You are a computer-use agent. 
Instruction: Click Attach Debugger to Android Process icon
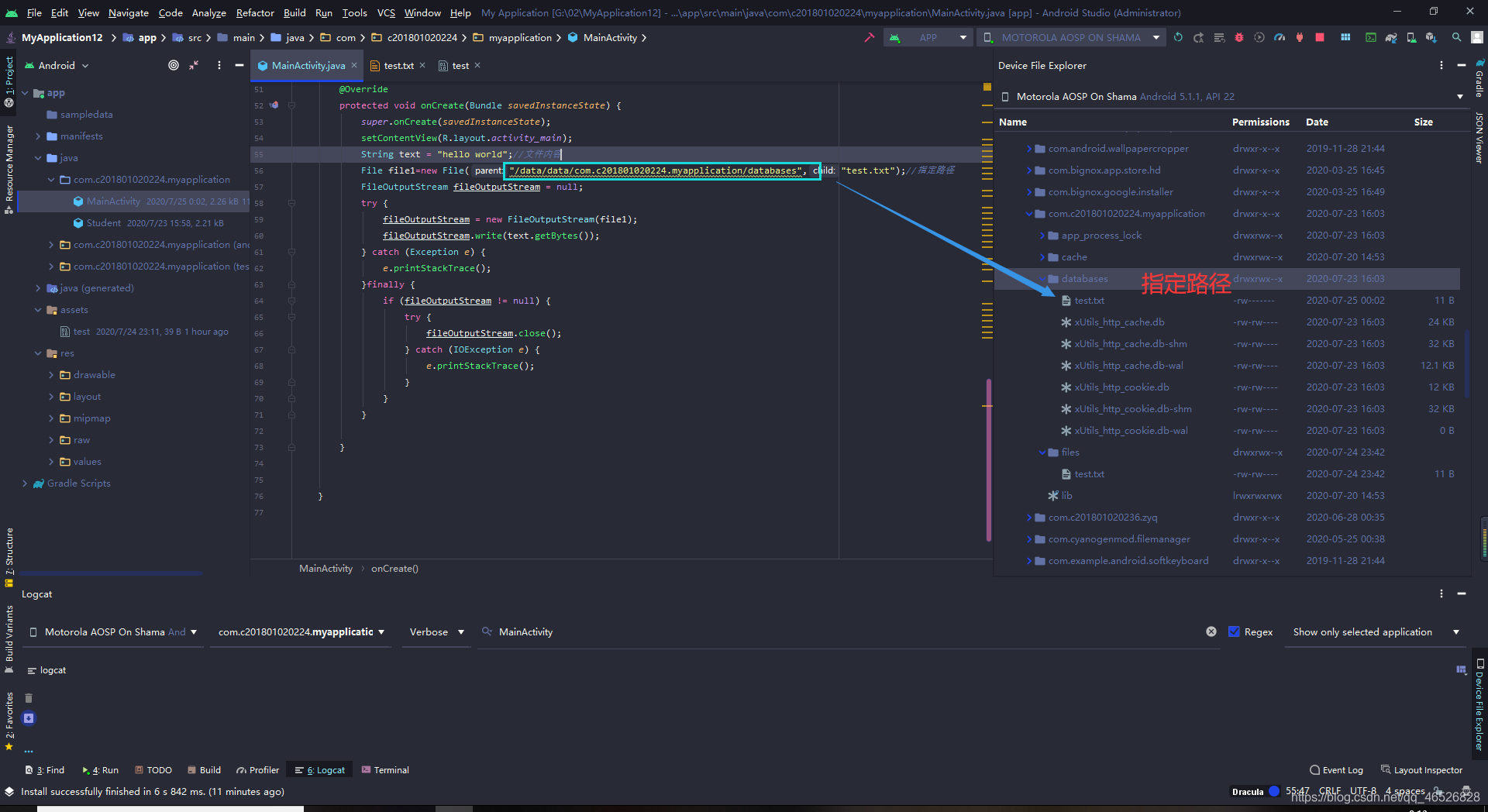1300,37
